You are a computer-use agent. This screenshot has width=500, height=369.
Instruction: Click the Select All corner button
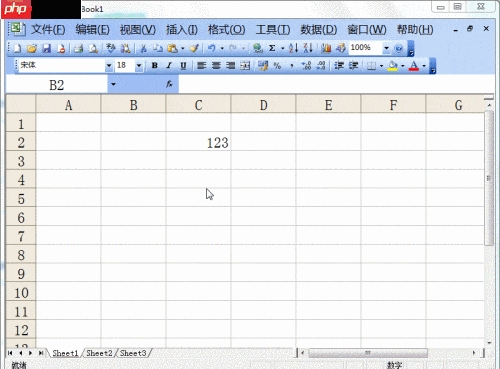(21, 104)
